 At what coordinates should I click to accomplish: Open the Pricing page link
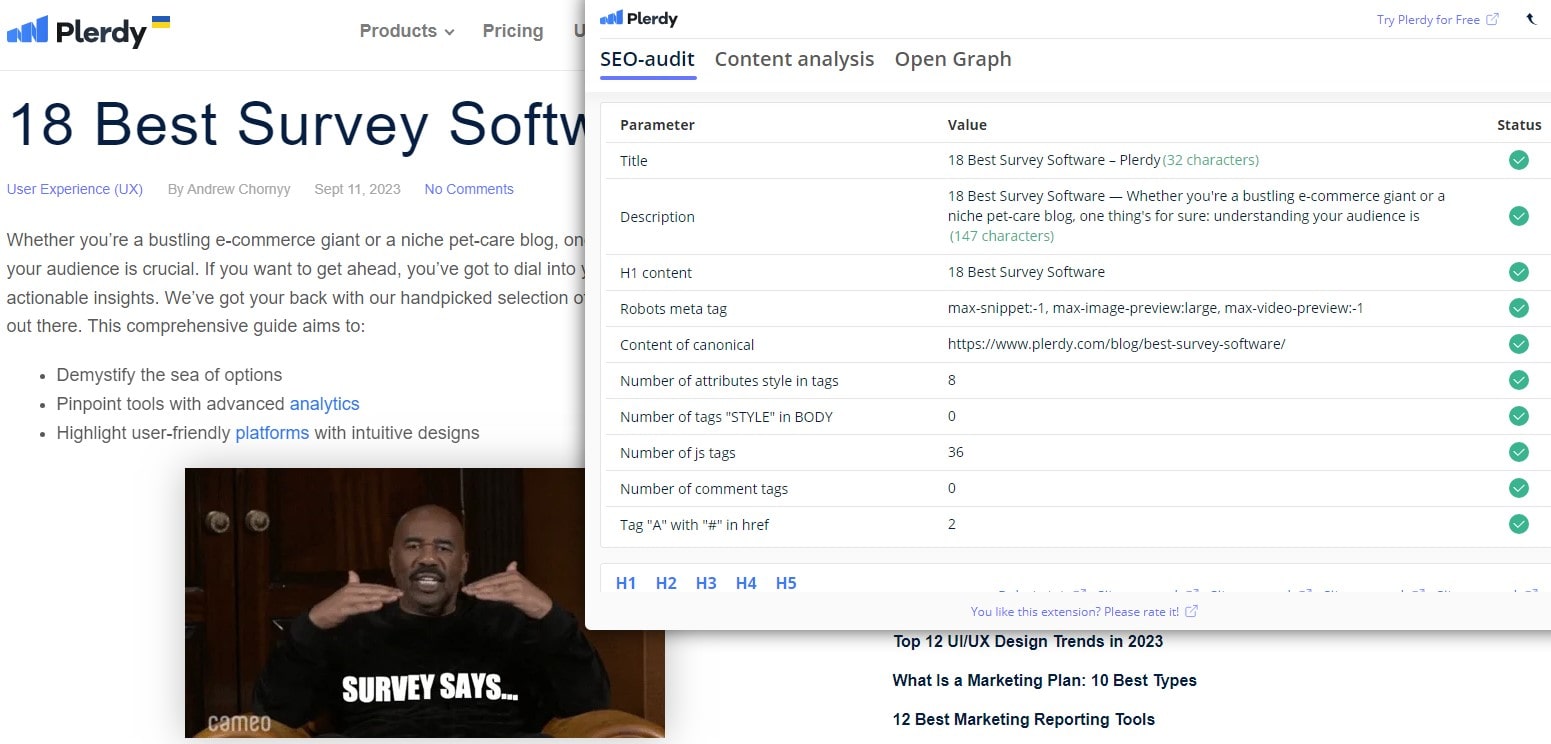pos(513,31)
